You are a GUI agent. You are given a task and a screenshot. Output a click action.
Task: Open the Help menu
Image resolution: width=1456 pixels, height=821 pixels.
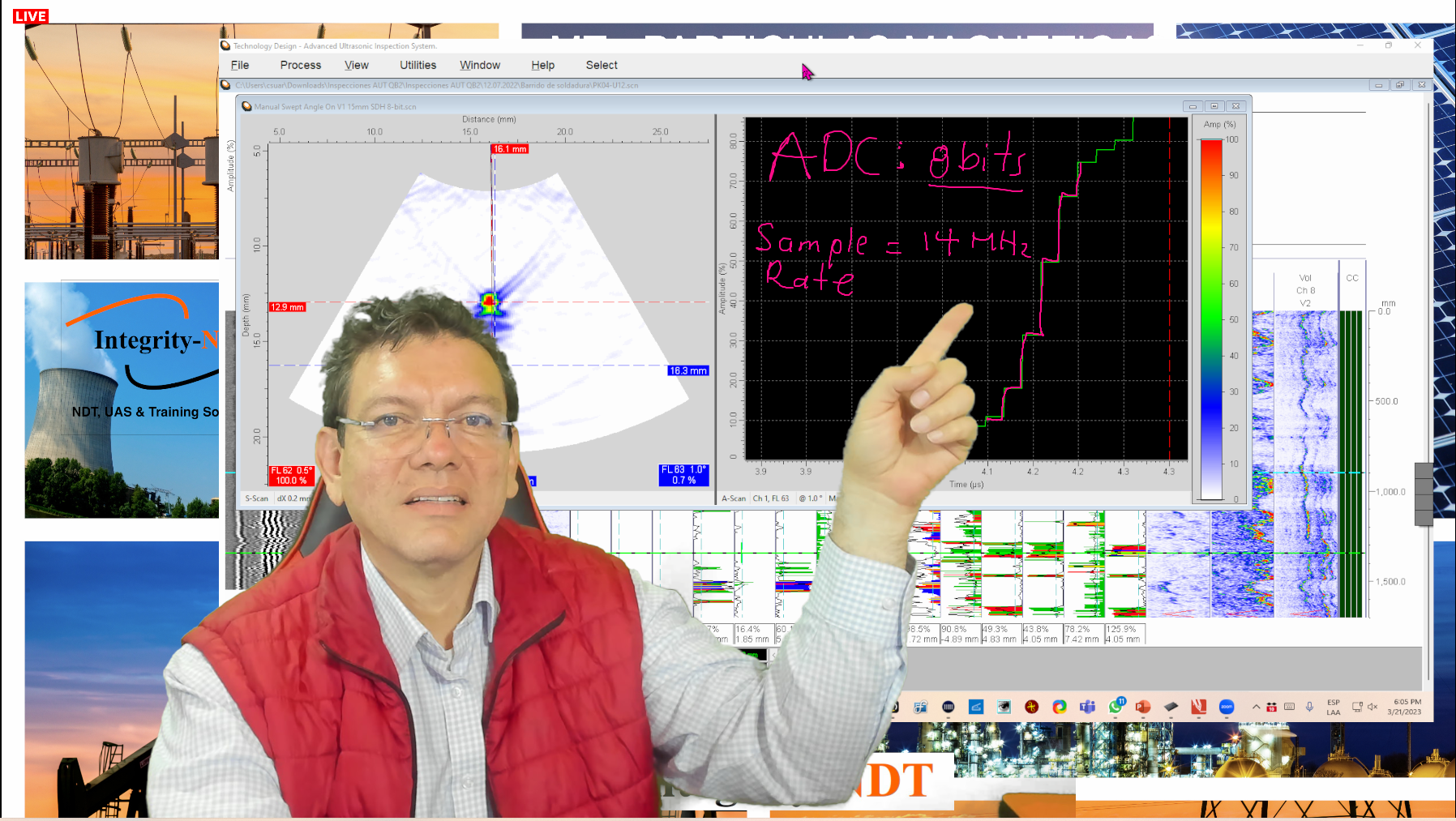[x=543, y=65]
